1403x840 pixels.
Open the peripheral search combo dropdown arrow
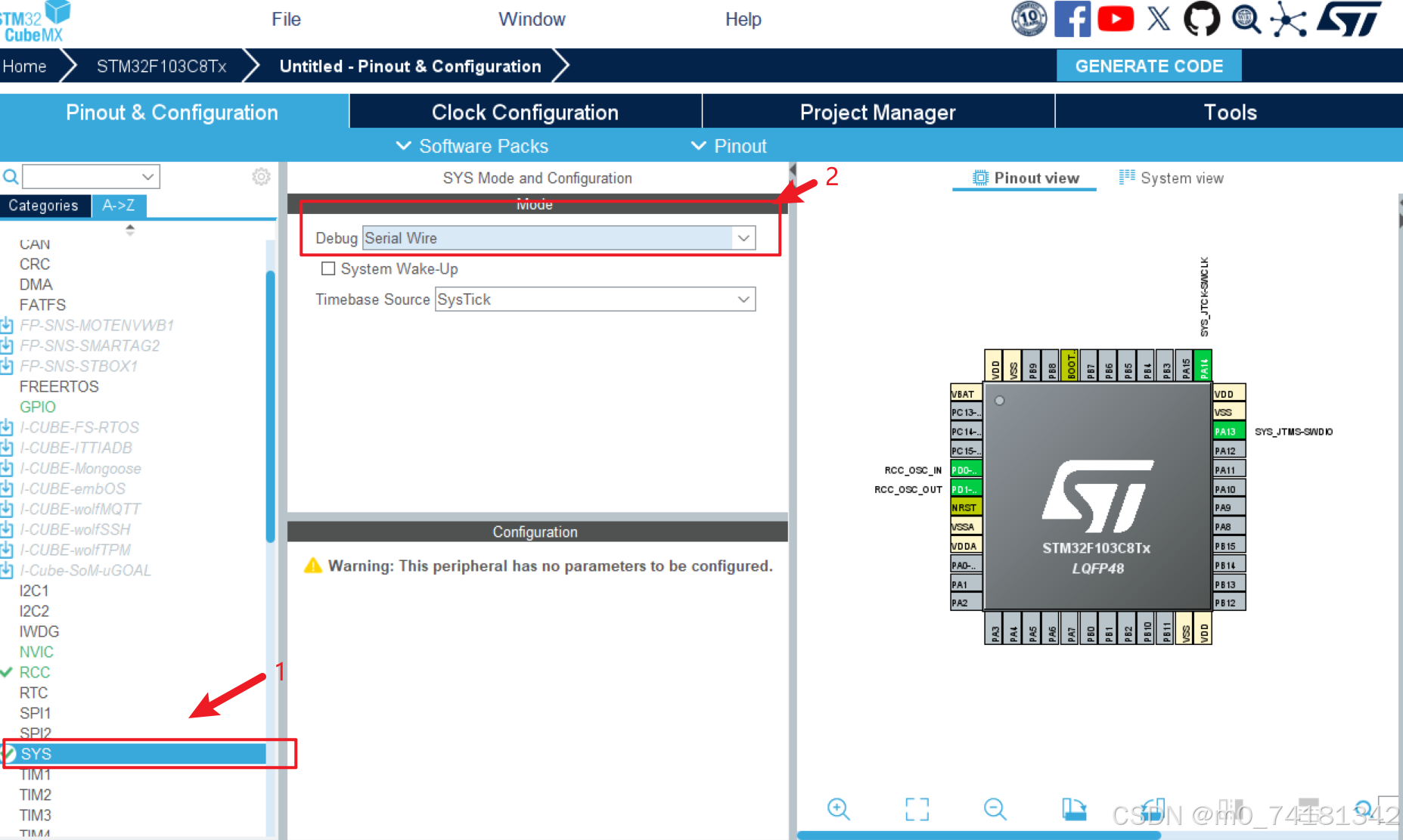coord(148,177)
